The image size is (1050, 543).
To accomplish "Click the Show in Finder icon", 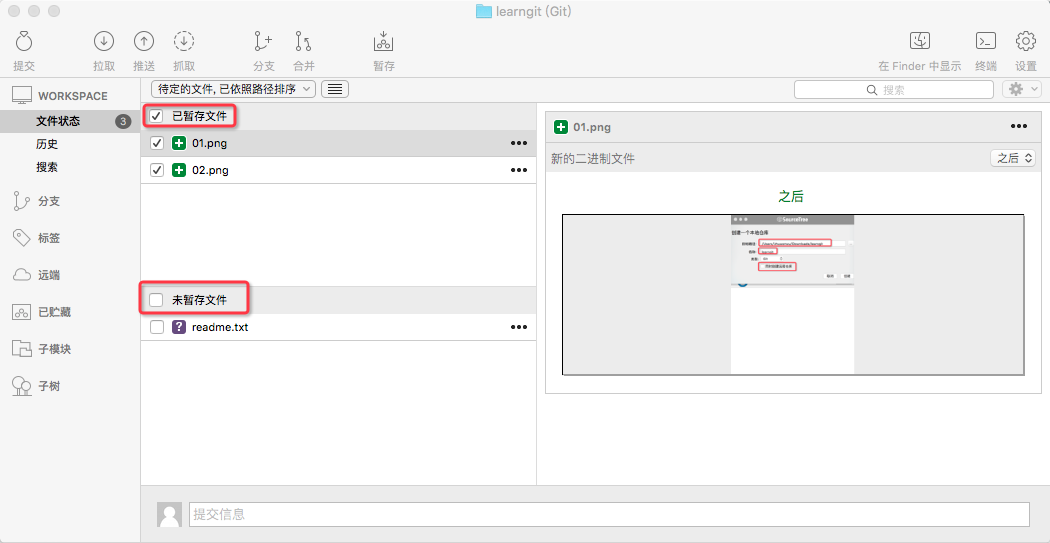I will point(919,41).
